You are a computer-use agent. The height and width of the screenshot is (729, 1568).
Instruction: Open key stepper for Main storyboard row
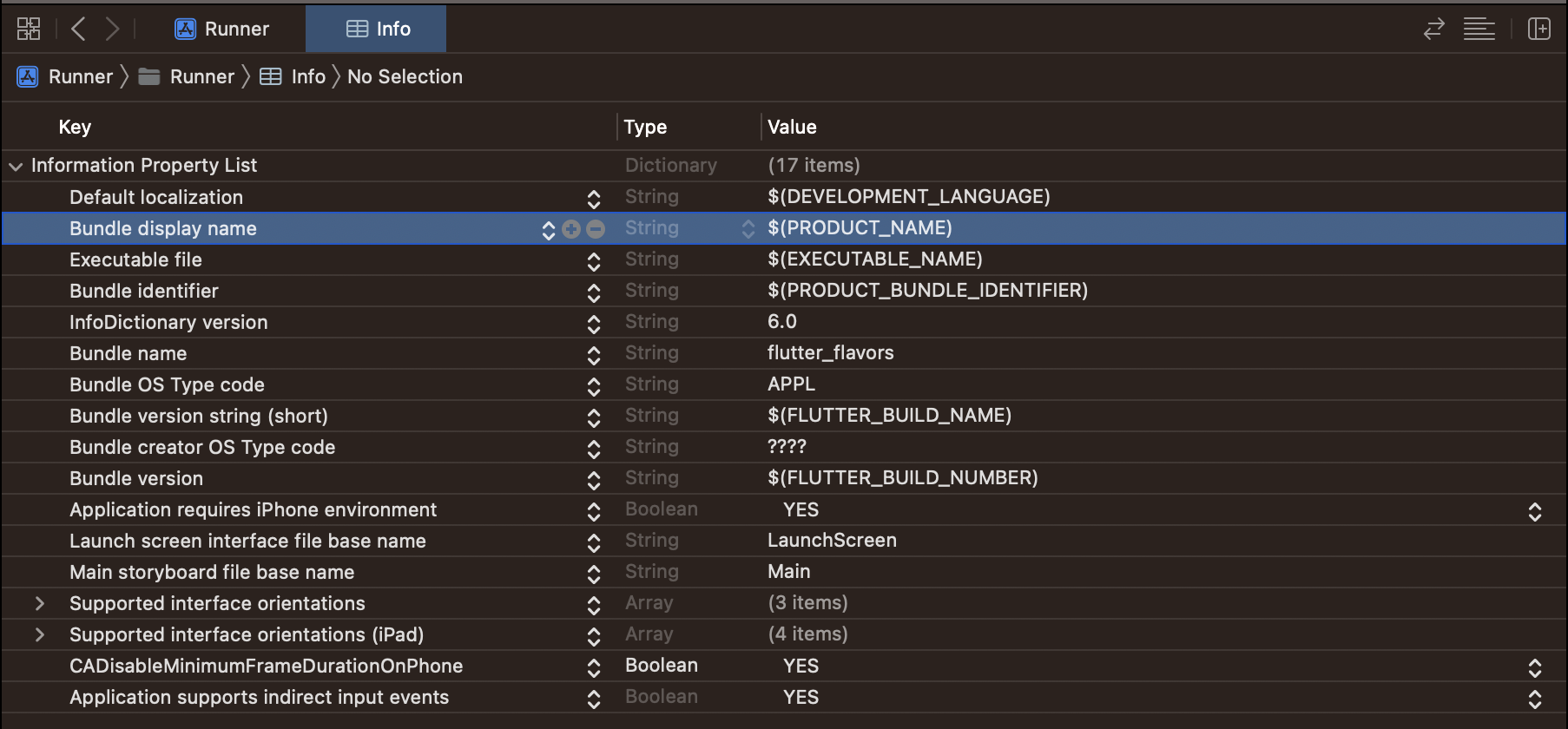(x=594, y=574)
